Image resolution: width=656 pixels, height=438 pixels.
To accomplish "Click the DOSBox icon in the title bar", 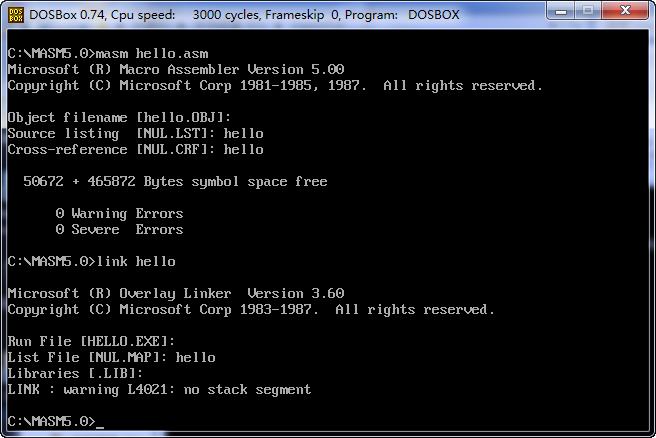I will pyautogui.click(x=15, y=14).
